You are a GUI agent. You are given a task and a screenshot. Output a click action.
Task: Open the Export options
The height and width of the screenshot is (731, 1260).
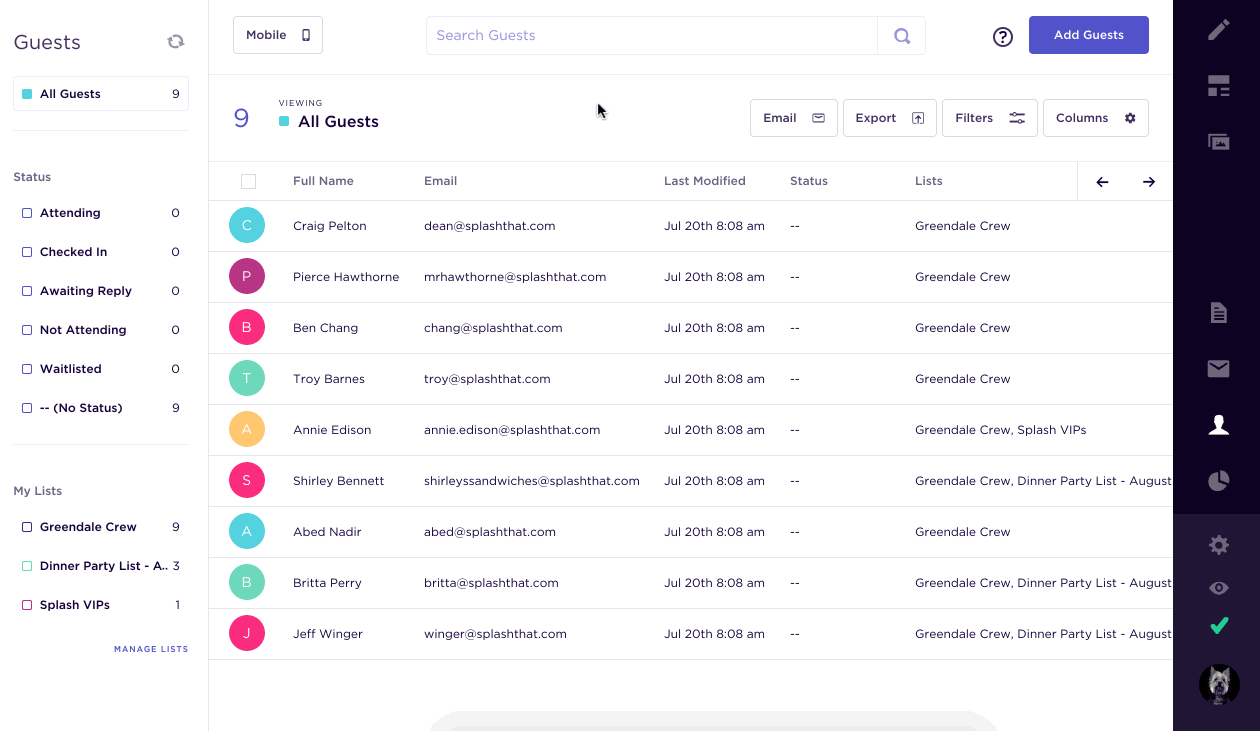point(890,118)
